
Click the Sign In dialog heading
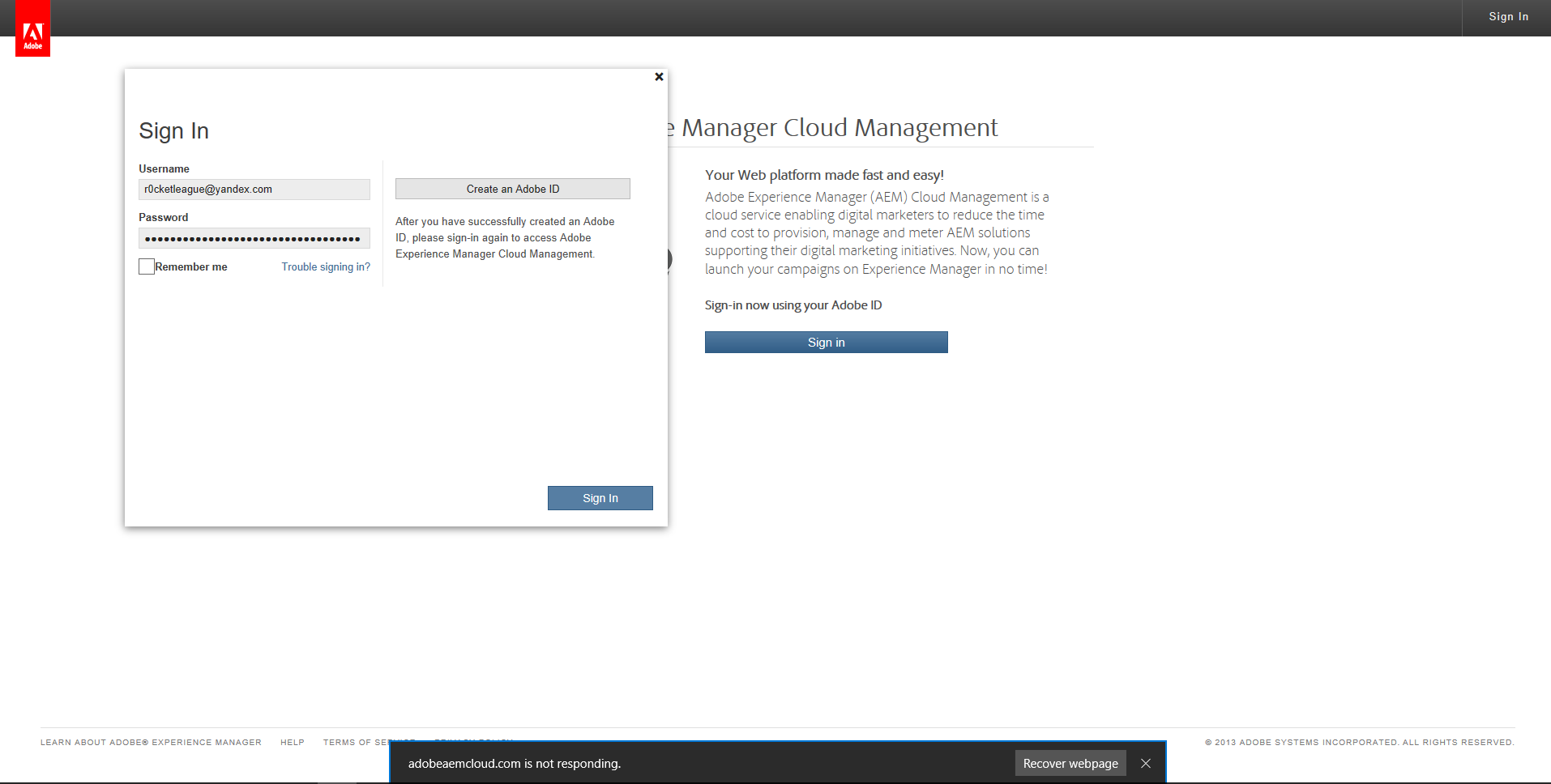click(174, 131)
